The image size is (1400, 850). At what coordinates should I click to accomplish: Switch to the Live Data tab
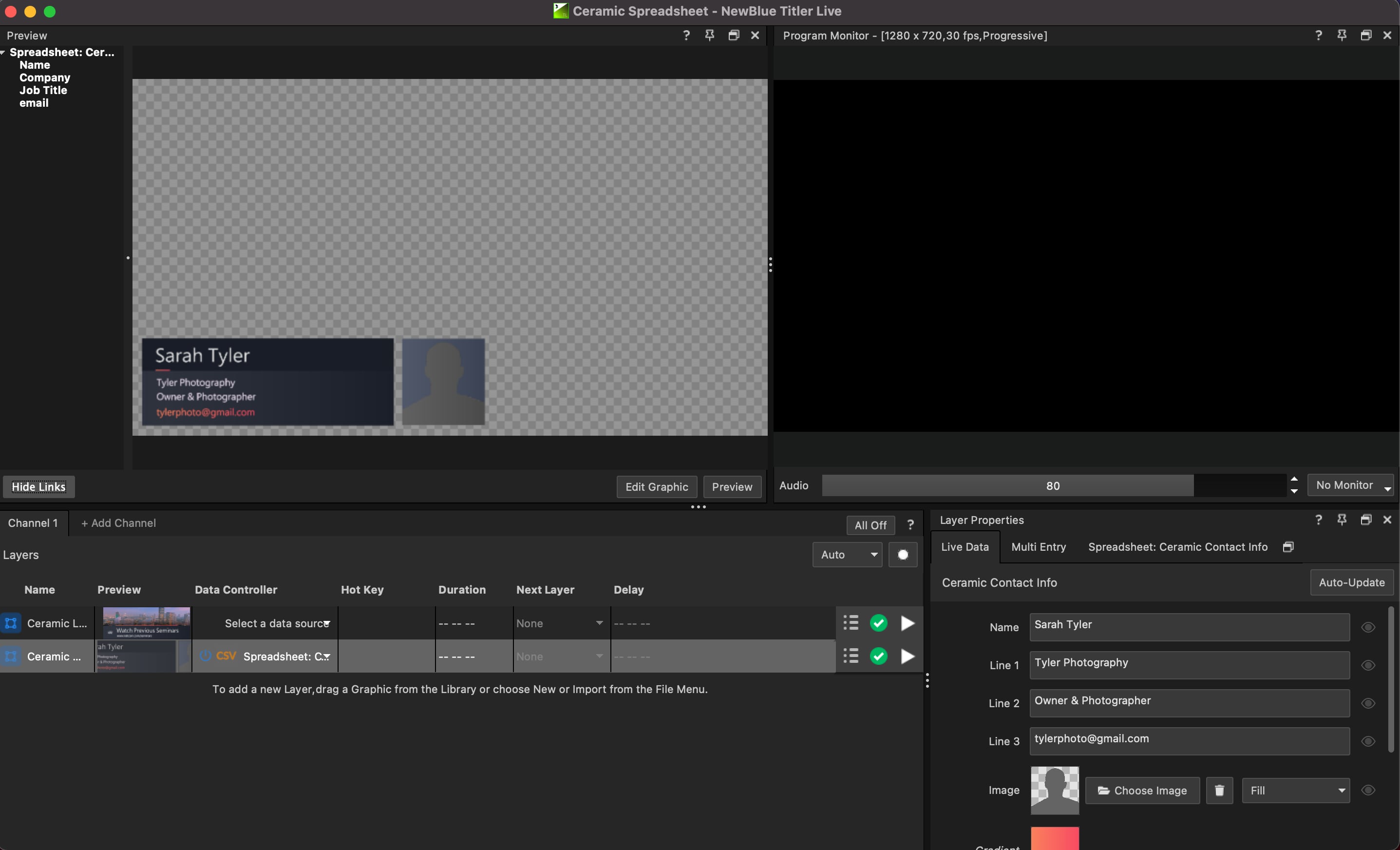(965, 546)
